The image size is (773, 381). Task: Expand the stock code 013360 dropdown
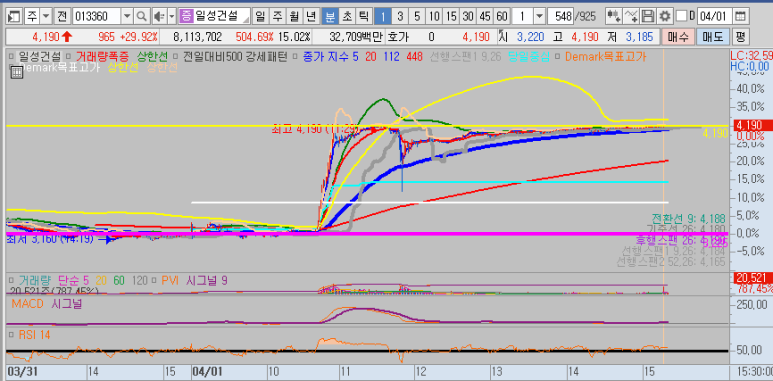(127, 17)
